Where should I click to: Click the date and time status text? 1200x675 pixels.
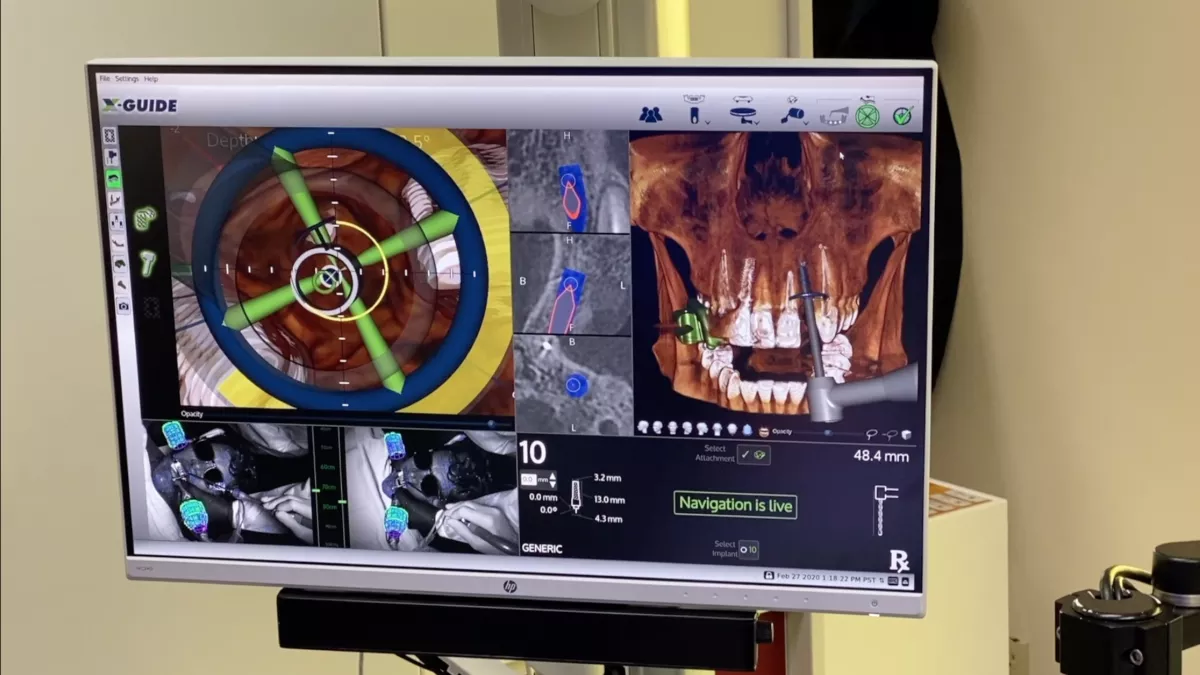tap(827, 579)
